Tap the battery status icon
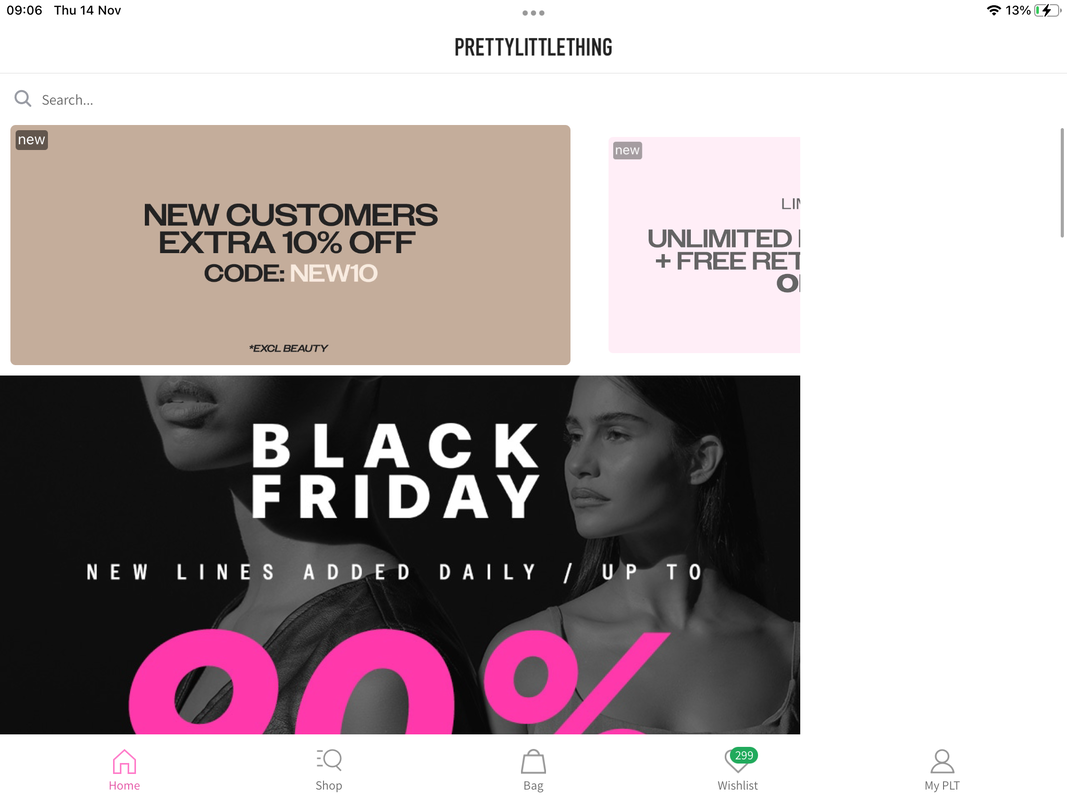 pyautogui.click(x=1047, y=10)
